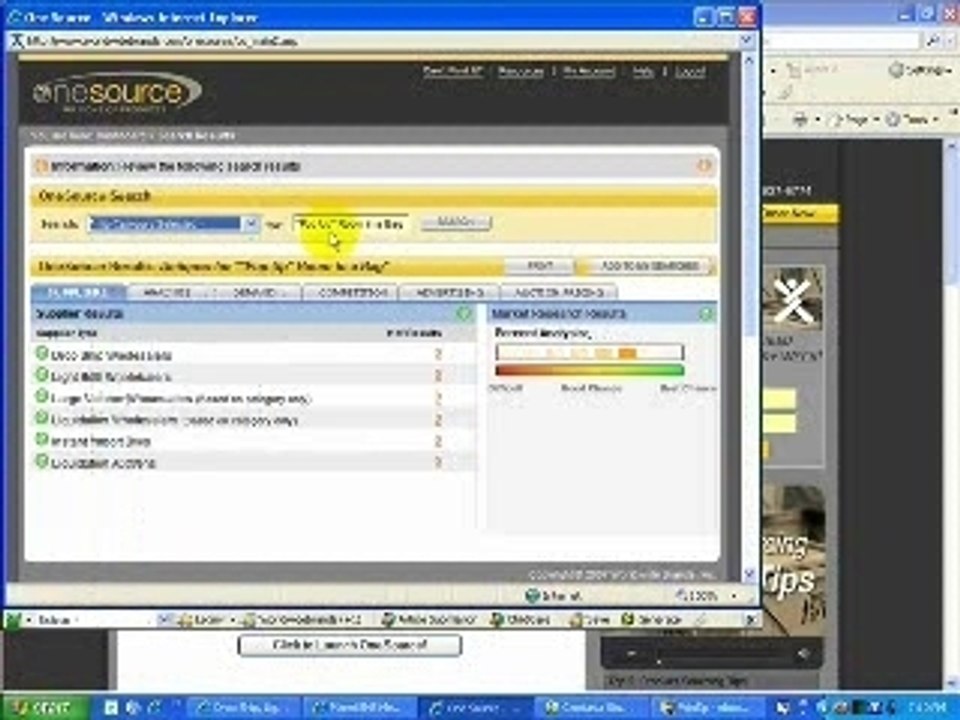Click the Help link in the header
This screenshot has height=720, width=960.
point(643,72)
